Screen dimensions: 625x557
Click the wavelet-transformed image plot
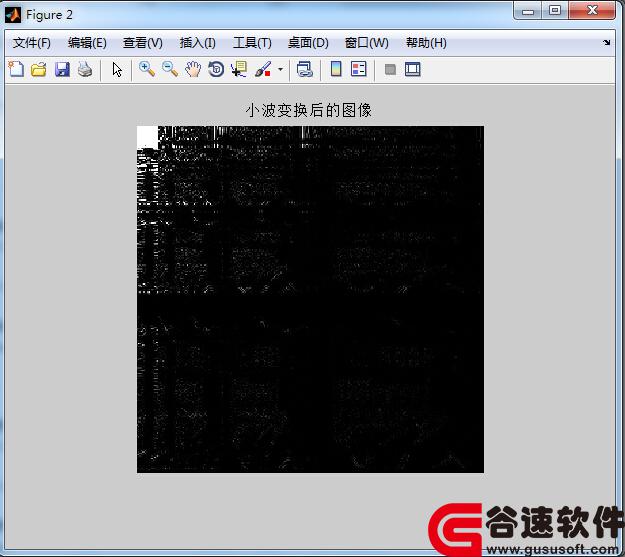(311, 299)
